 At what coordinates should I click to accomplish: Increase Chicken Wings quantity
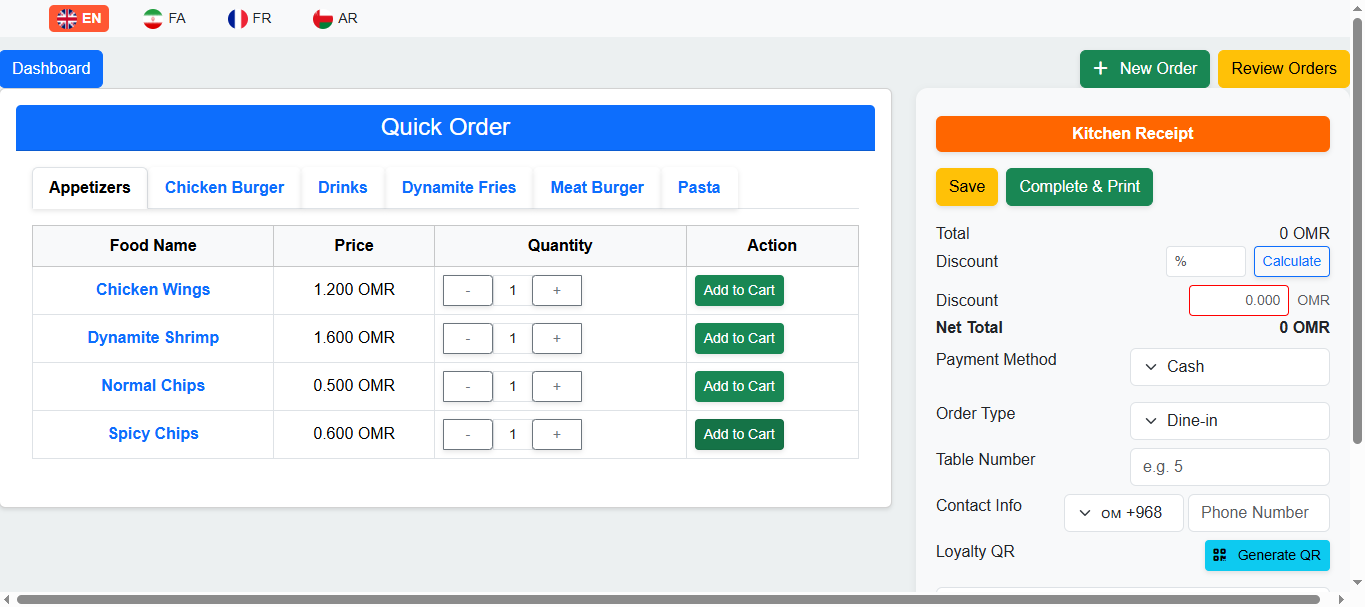point(556,291)
